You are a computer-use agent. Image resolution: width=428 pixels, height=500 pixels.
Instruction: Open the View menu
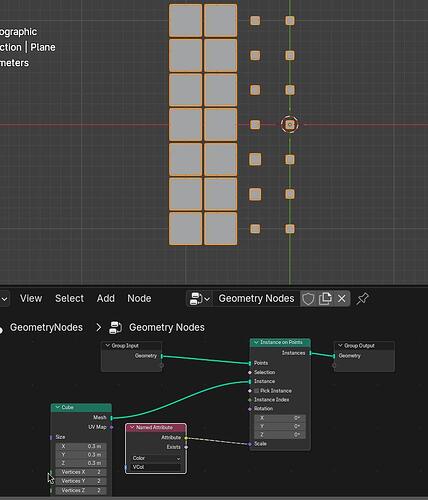[31, 298]
